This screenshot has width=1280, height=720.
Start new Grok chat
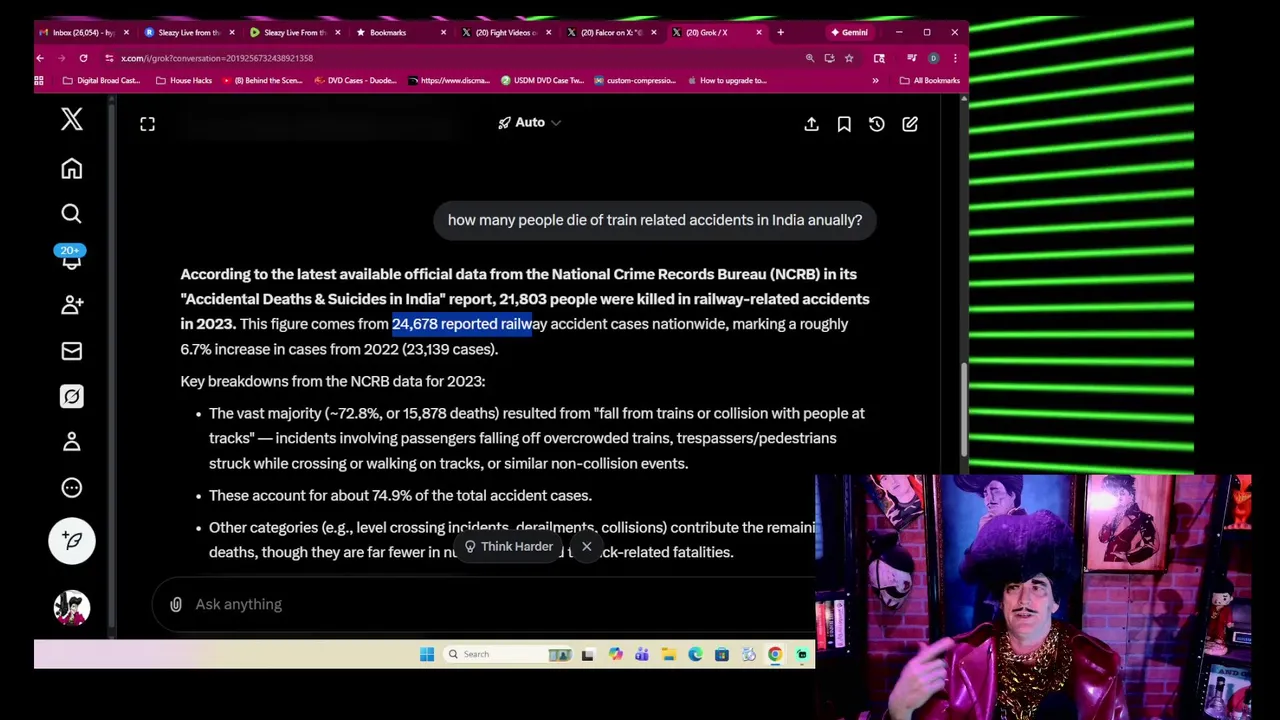coord(910,124)
